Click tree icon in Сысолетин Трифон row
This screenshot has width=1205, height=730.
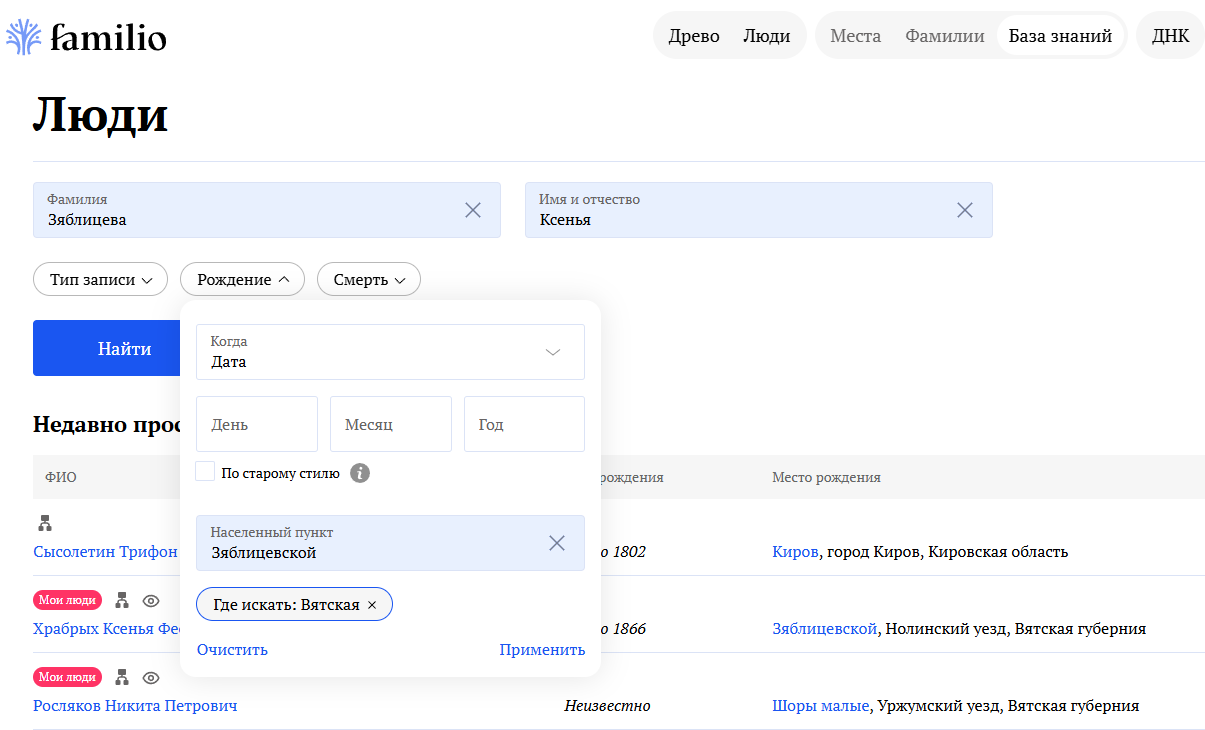tap(44, 523)
